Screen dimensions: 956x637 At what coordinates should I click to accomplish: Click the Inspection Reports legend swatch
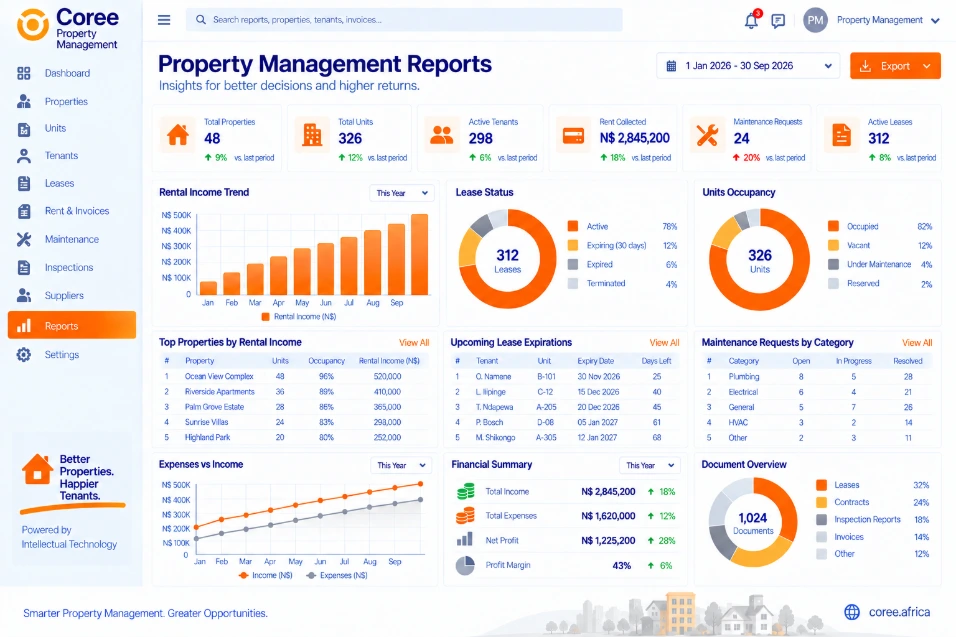[821, 519]
